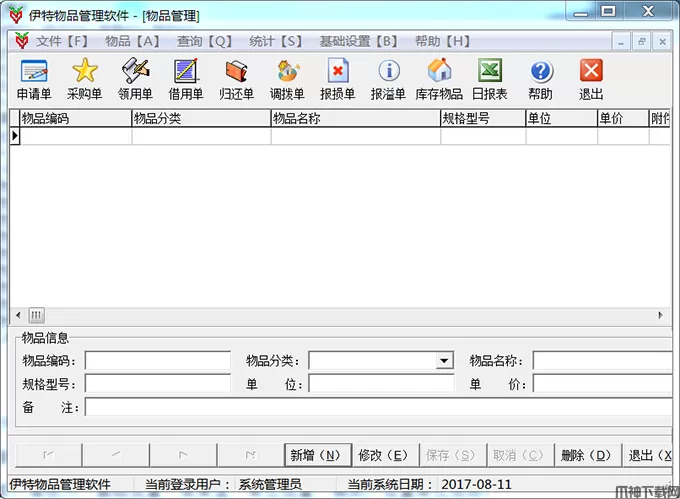The height and width of the screenshot is (499, 680).
Task: Open the 统计【S】 menu
Action: (275, 41)
